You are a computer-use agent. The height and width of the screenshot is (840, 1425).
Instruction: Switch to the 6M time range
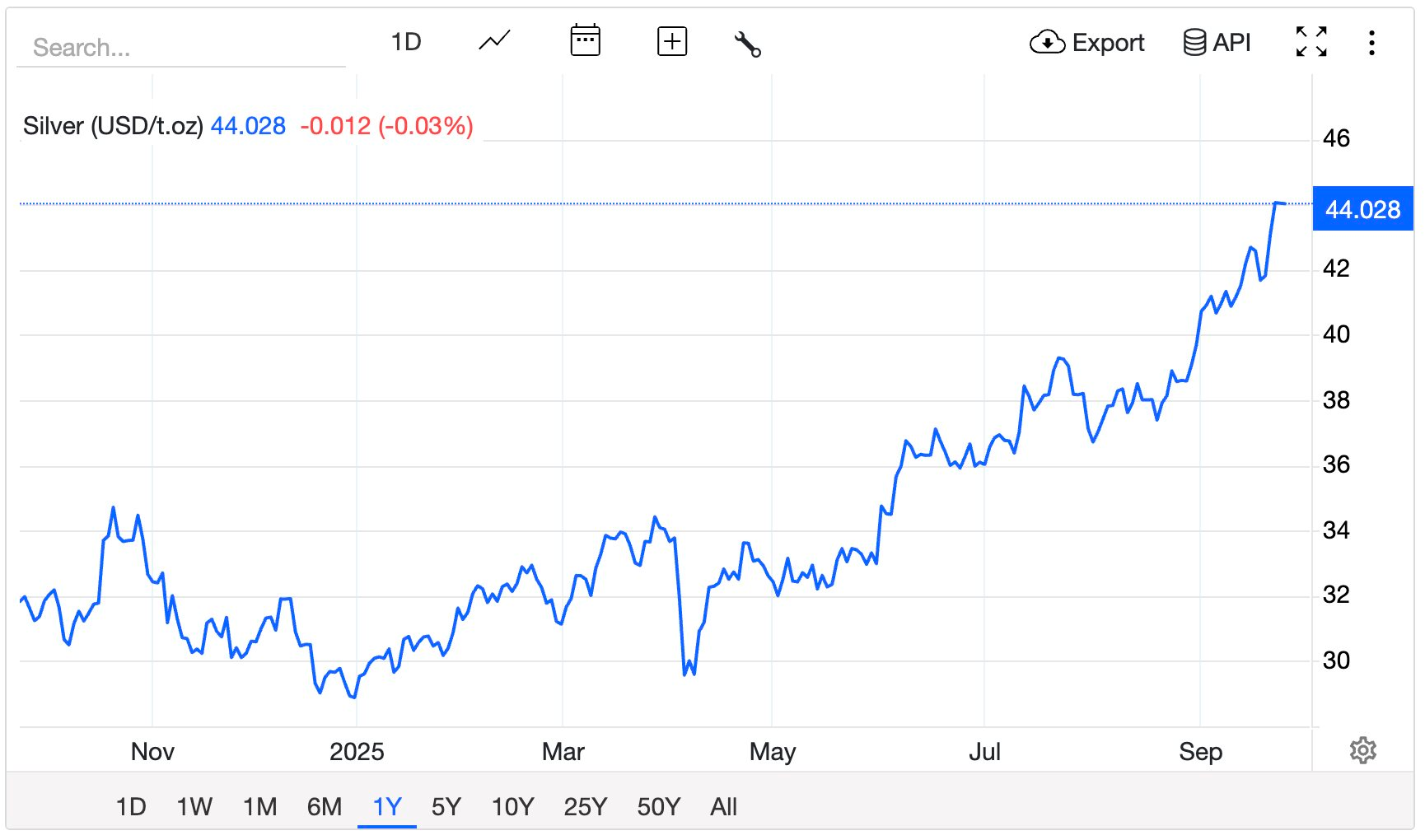[325, 806]
